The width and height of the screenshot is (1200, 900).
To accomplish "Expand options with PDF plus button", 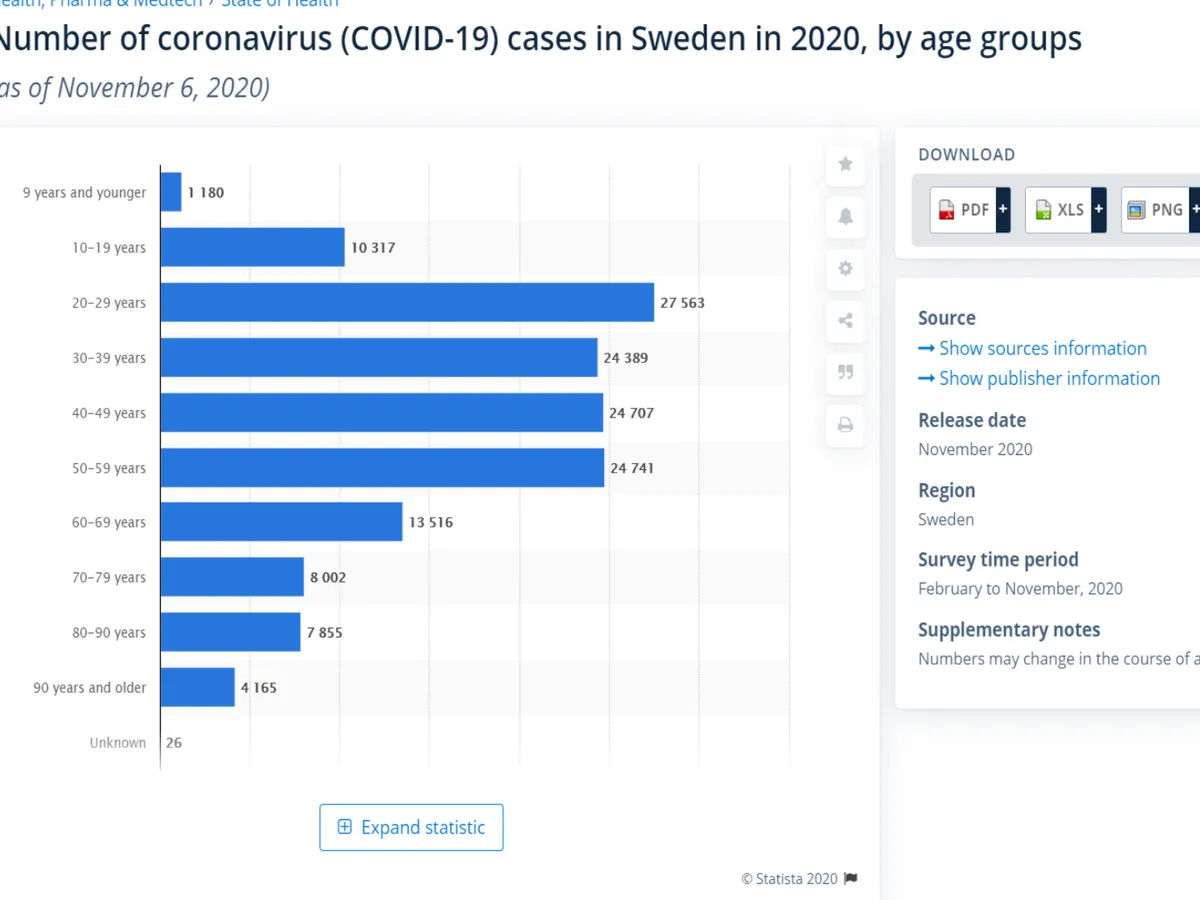I will click(x=1003, y=210).
